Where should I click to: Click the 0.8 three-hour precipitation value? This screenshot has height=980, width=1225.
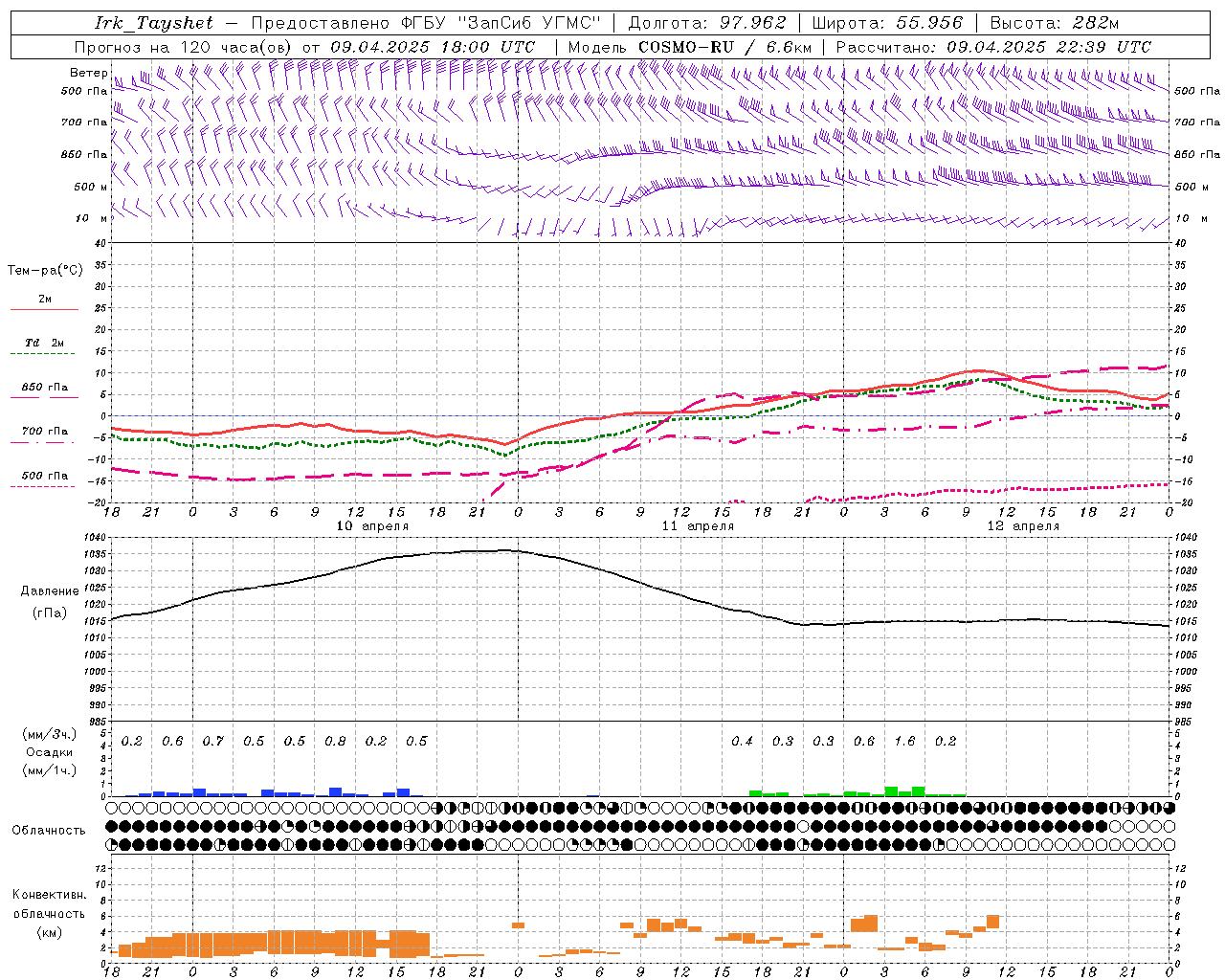click(x=335, y=742)
